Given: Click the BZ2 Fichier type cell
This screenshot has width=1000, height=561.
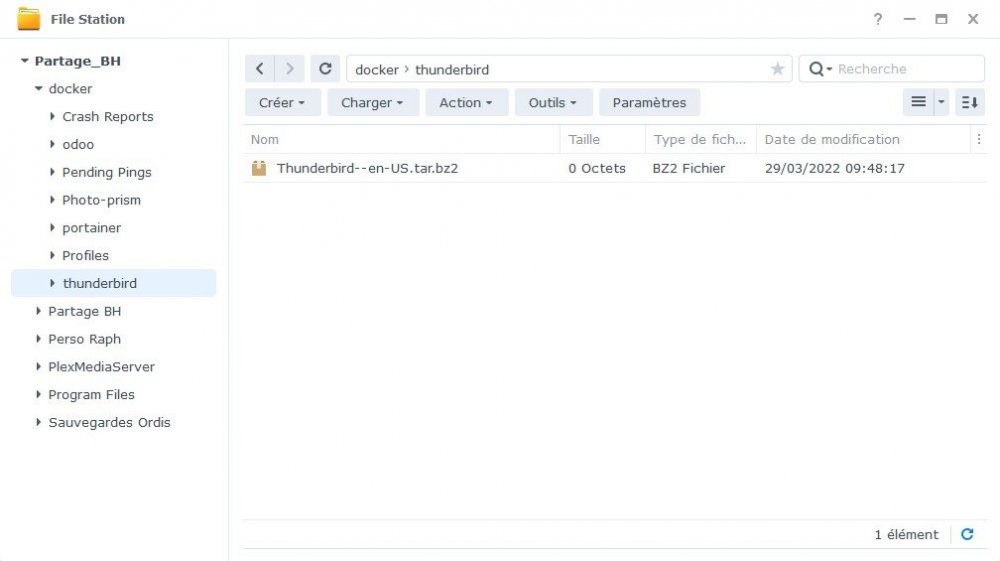Looking at the screenshot, I should click(x=689, y=168).
